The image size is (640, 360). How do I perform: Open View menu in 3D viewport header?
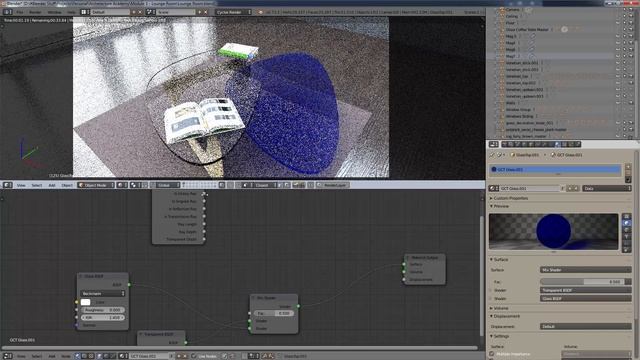[x=21, y=185]
